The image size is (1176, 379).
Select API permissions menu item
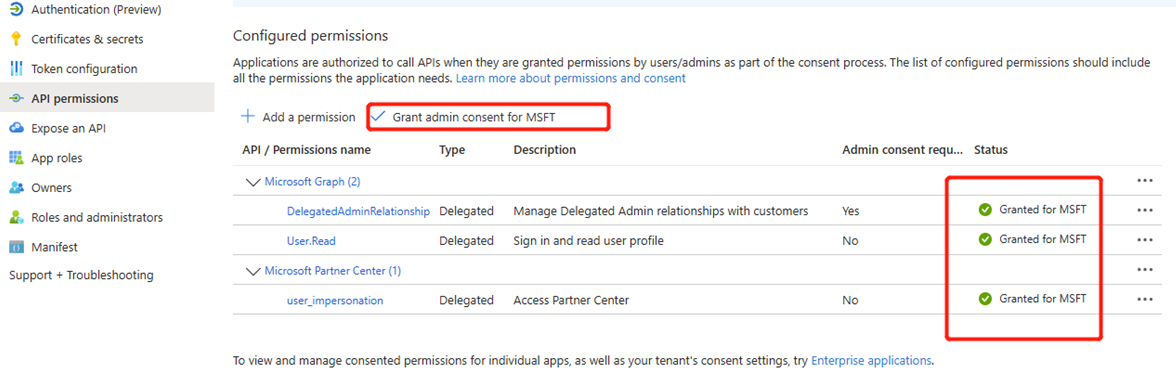tap(106, 98)
